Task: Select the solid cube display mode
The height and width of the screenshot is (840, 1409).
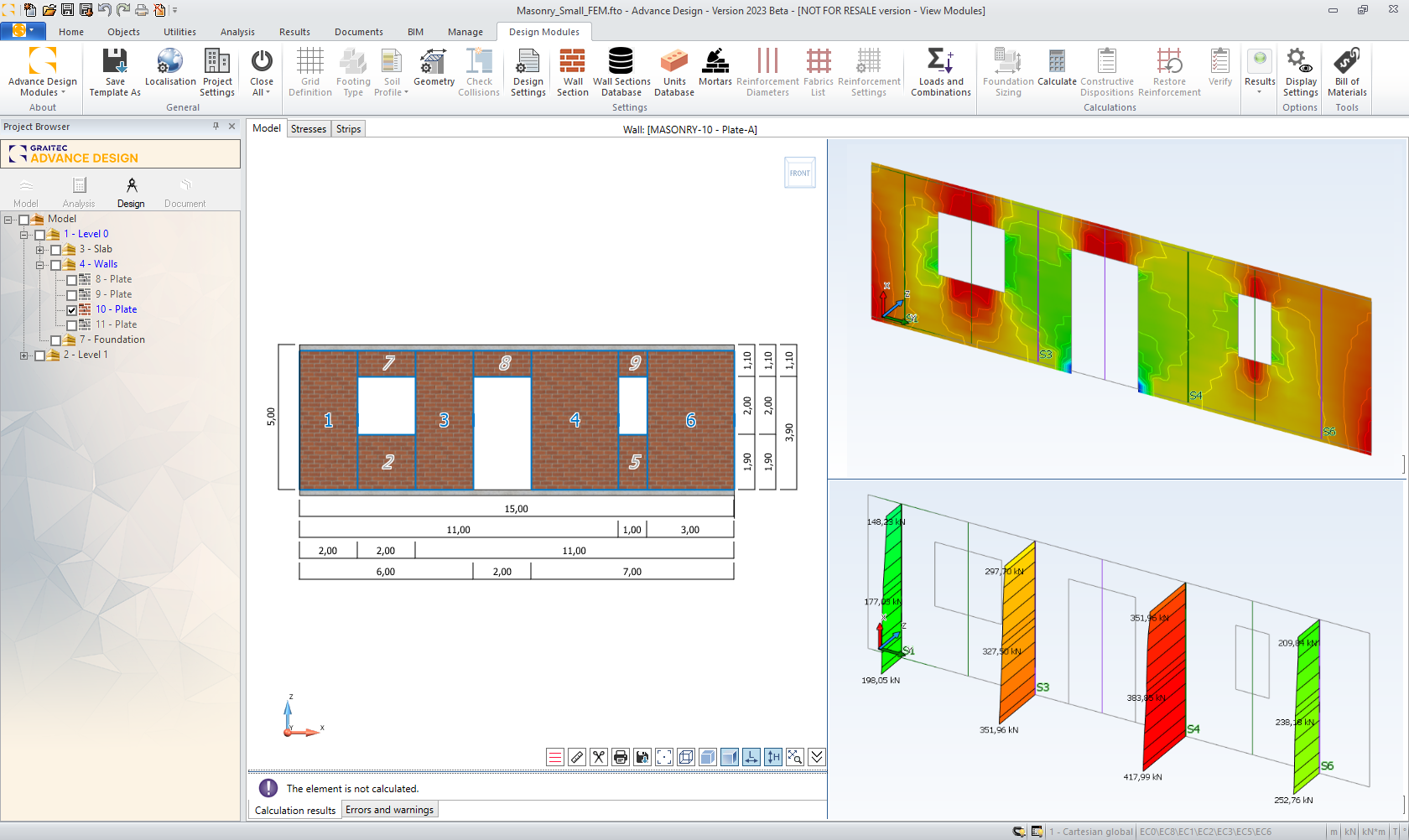Action: pyautogui.click(x=708, y=757)
